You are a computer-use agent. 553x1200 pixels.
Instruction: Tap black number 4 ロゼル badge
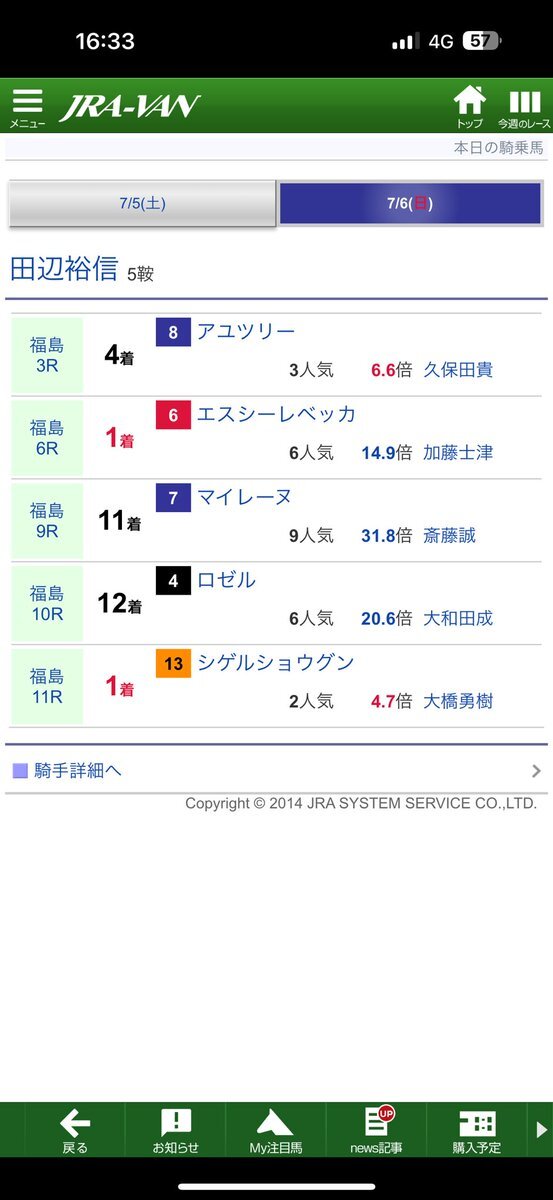(173, 581)
